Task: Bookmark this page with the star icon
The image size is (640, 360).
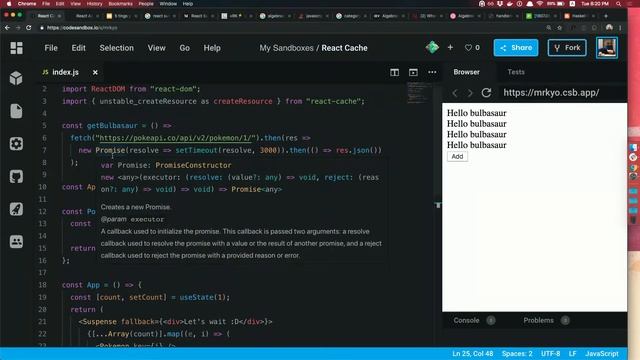Action: coord(560,27)
